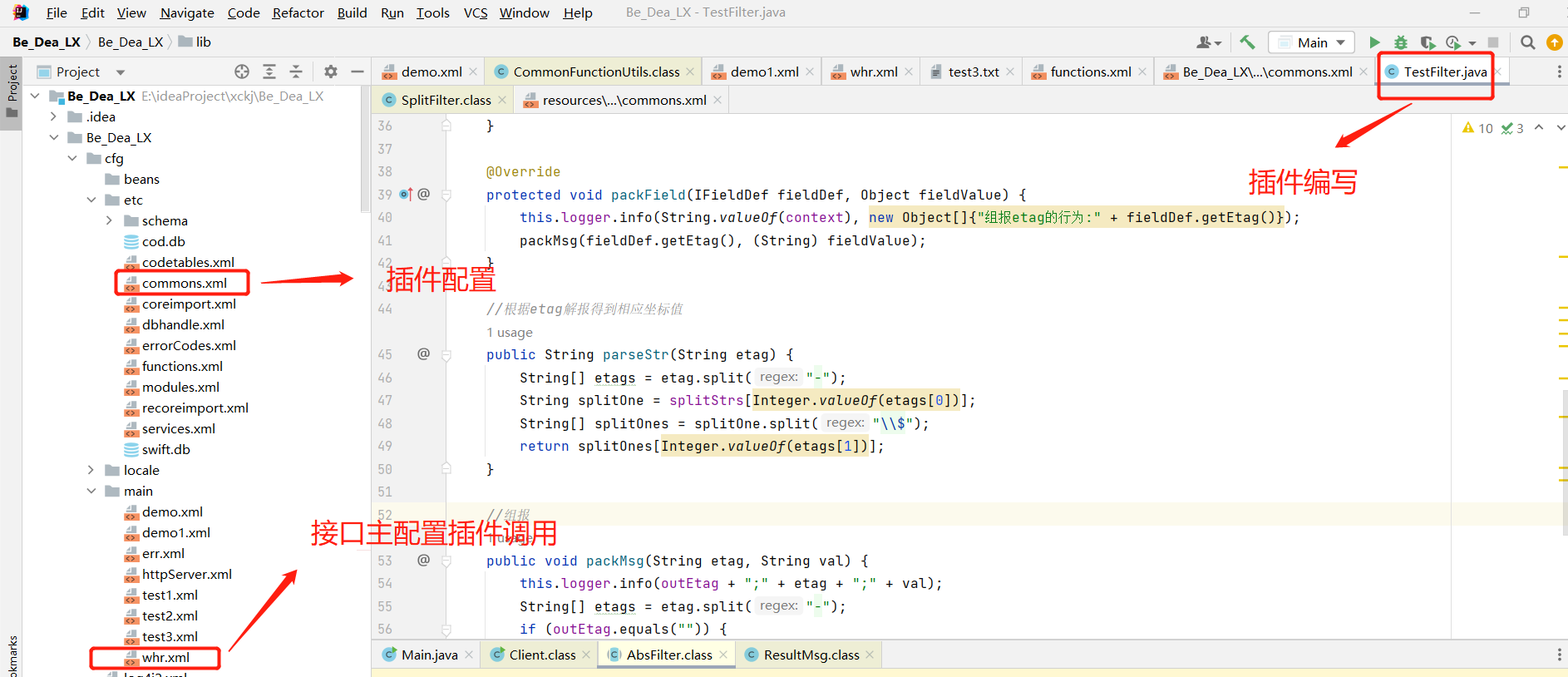Fold the packField method at line 39
This screenshot has width=1568, height=677.
click(x=446, y=195)
